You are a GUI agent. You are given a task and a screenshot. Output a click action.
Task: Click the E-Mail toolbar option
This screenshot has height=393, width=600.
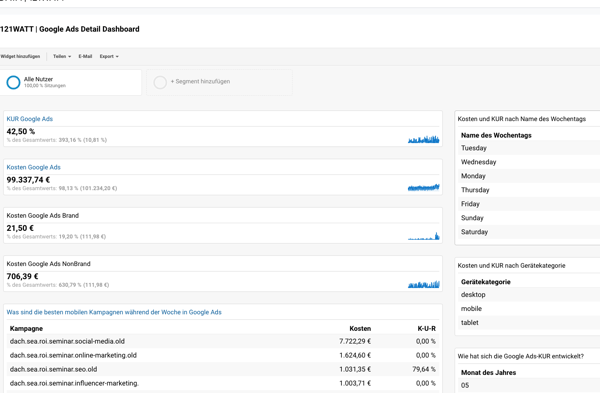85,56
